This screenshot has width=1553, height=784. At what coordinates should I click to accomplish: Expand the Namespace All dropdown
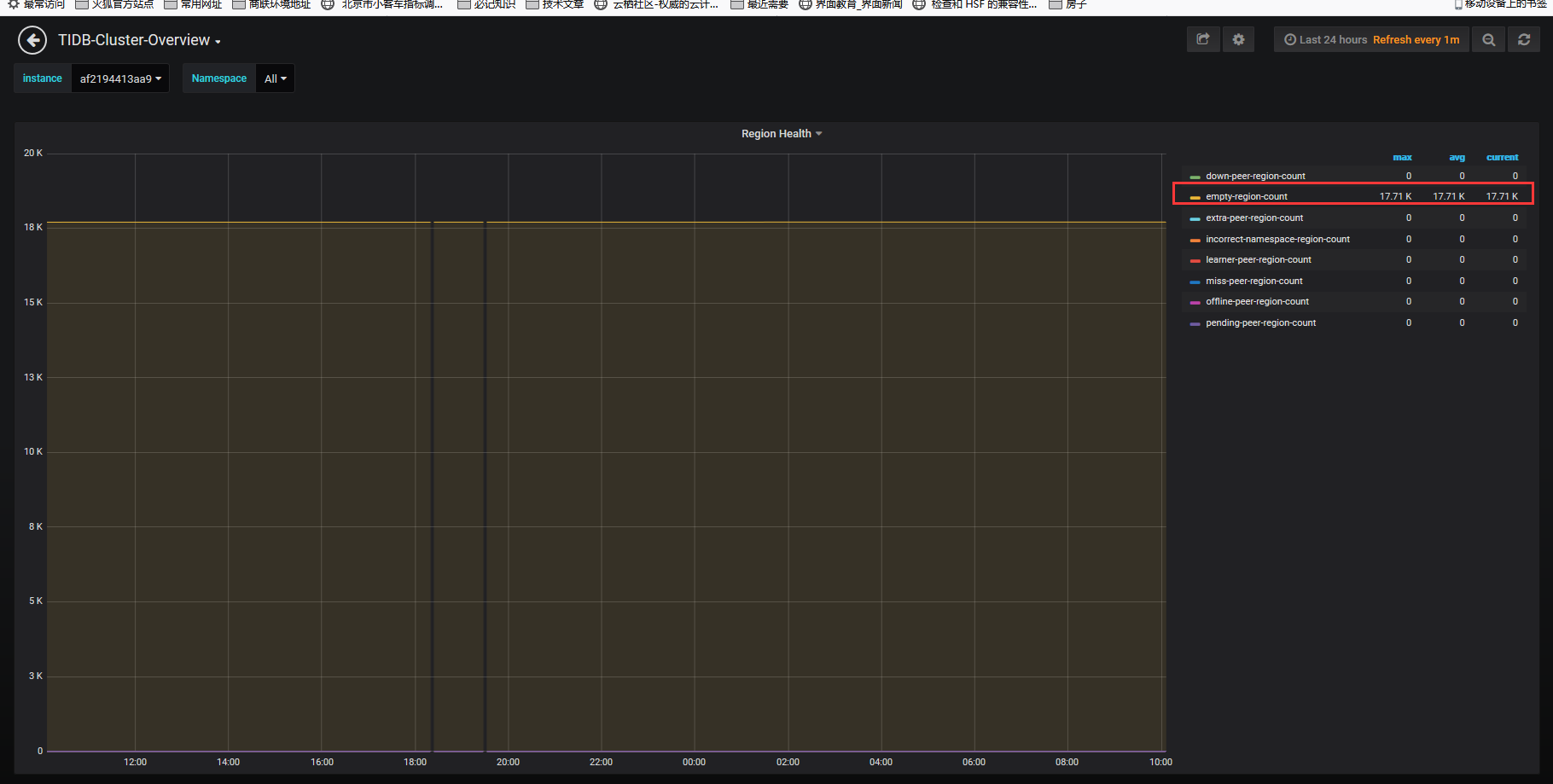pyautogui.click(x=275, y=78)
